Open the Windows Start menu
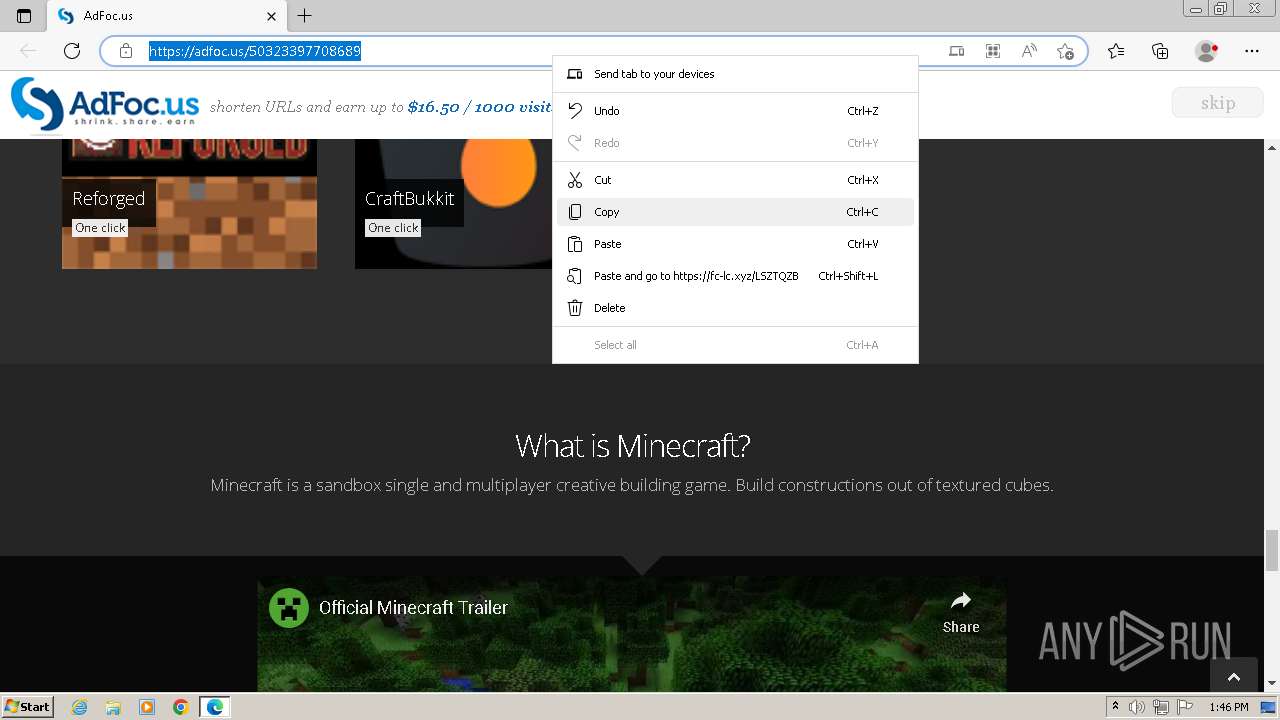1280x720 pixels. (28, 707)
